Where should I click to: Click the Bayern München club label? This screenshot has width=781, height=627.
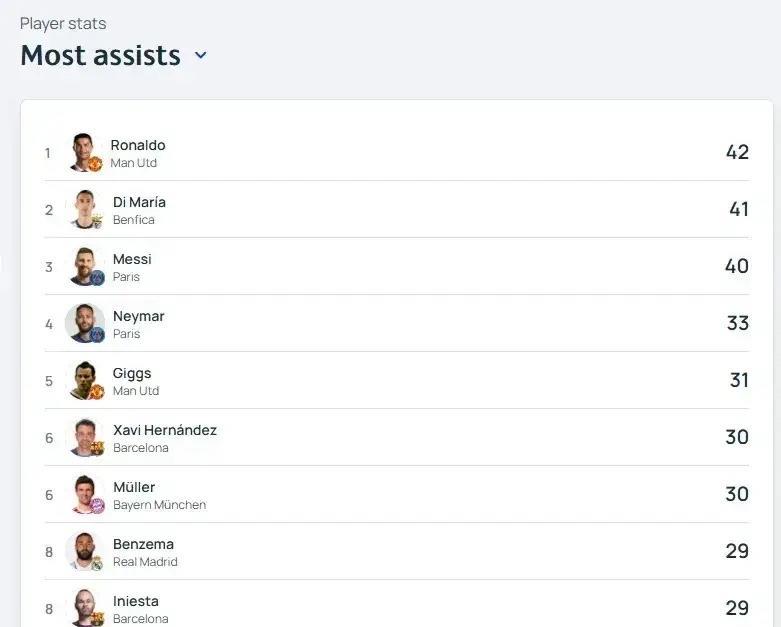159,505
